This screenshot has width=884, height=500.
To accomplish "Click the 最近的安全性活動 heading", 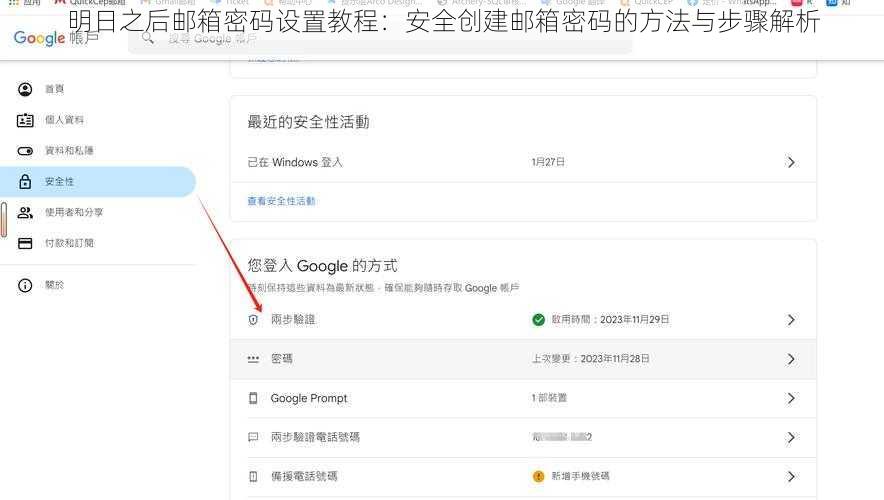I will (x=308, y=122).
